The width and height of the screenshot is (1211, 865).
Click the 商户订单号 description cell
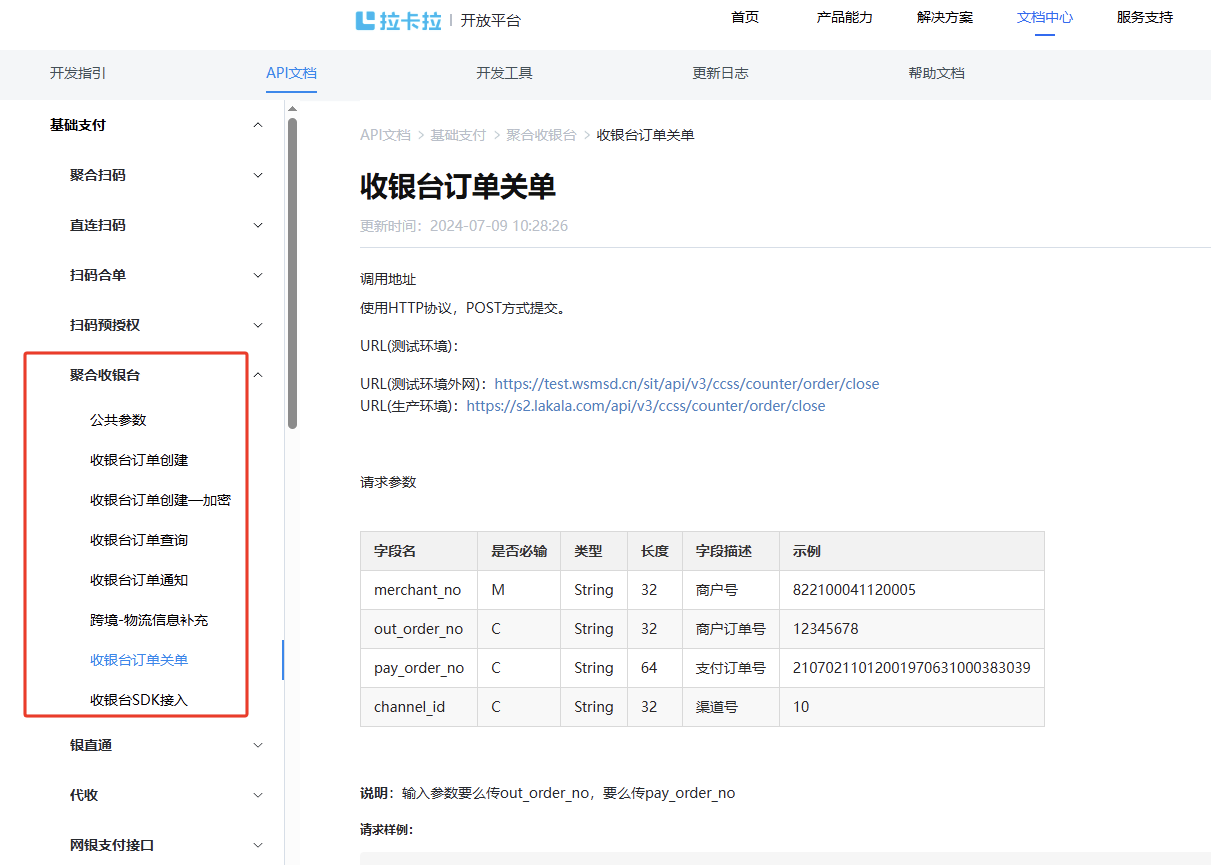[731, 629]
